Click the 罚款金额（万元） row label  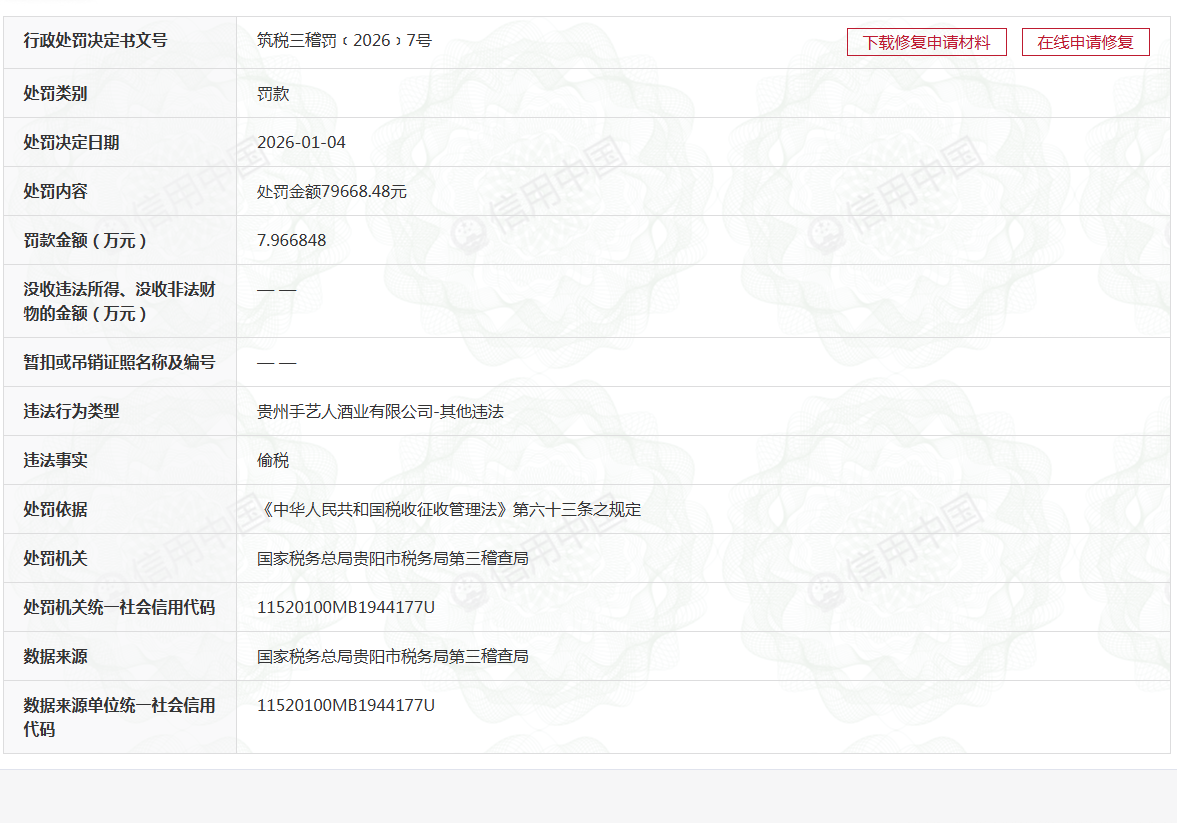[x=85, y=240]
